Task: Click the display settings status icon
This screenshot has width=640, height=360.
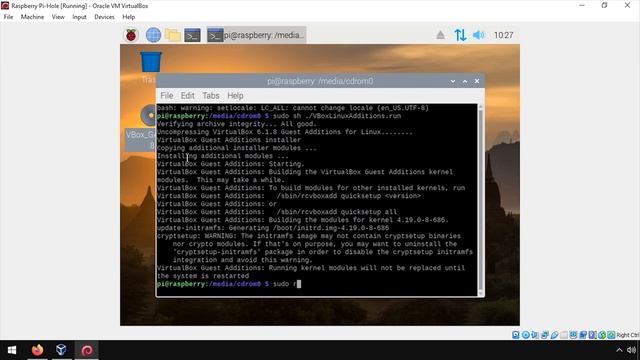Action: pyautogui.click(x=573, y=335)
